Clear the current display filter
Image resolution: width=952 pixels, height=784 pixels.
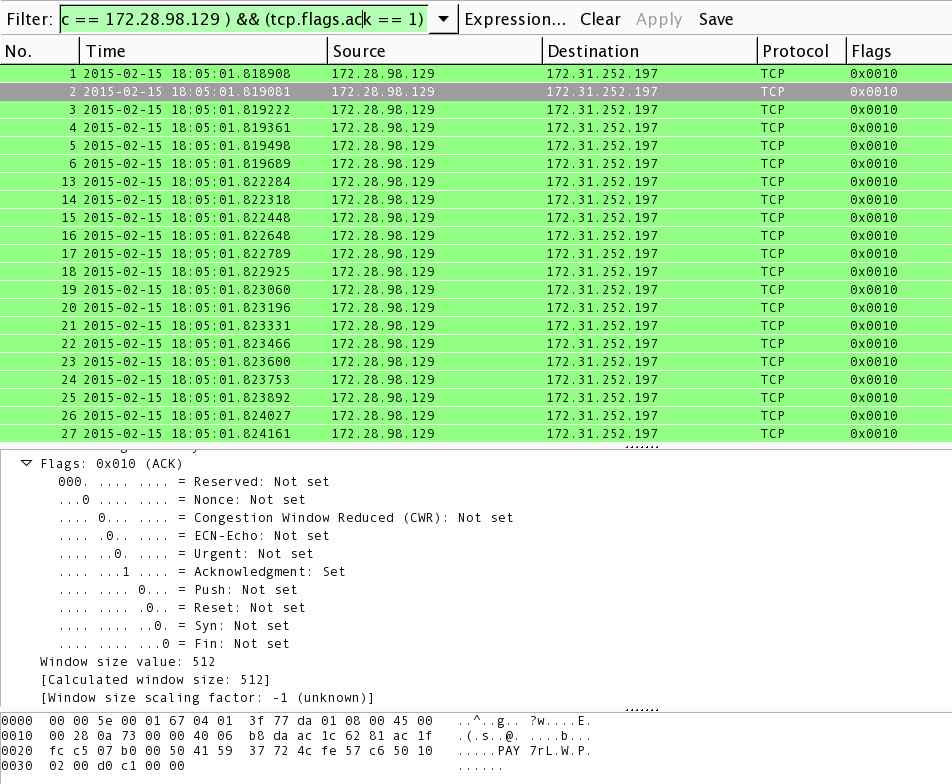point(600,19)
